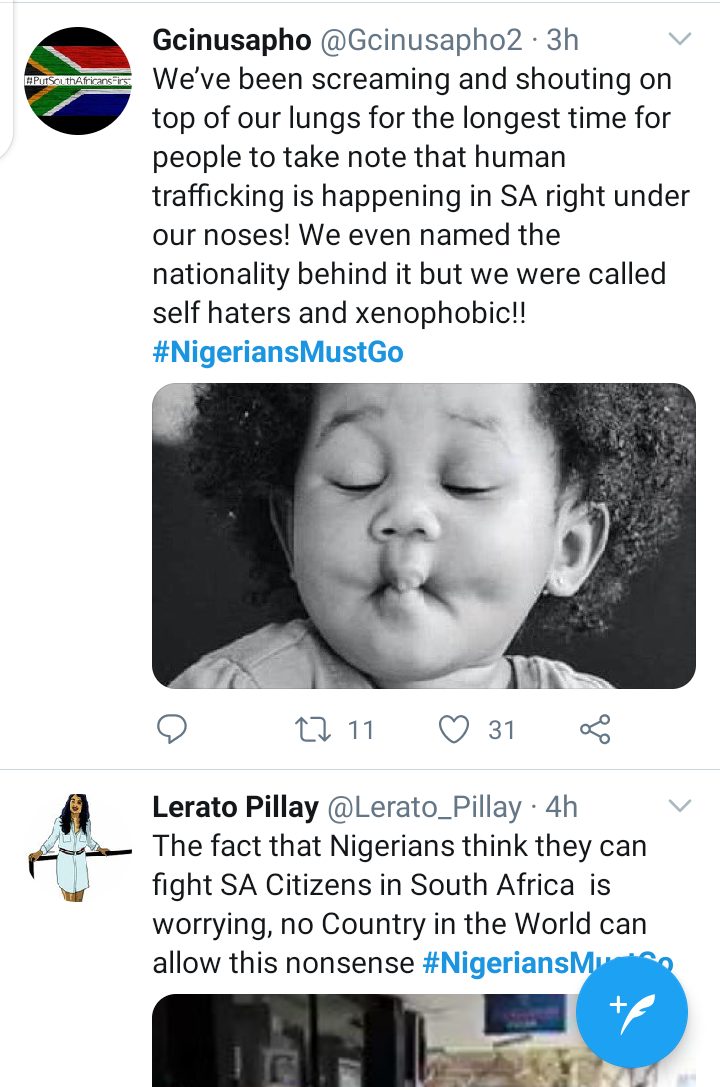Open the @Lerato_Pillay handle
The image size is (720, 1087).
click(x=425, y=806)
